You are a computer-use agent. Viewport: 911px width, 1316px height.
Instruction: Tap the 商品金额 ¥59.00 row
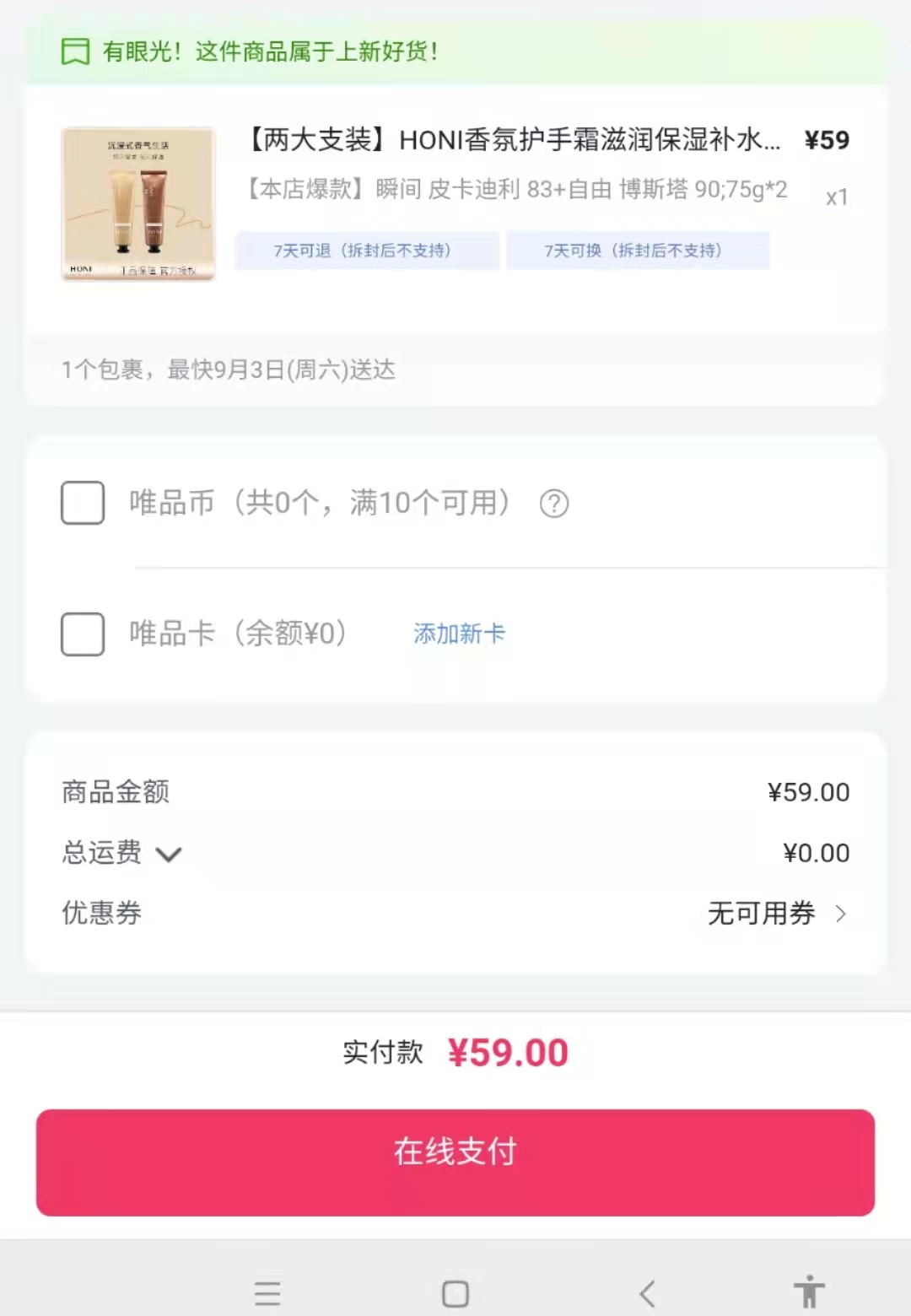(x=455, y=792)
